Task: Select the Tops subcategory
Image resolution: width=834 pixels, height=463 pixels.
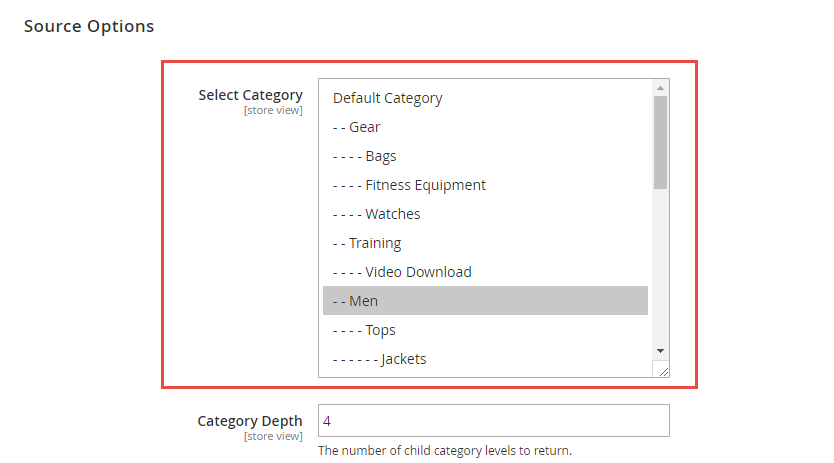Action: click(x=485, y=330)
